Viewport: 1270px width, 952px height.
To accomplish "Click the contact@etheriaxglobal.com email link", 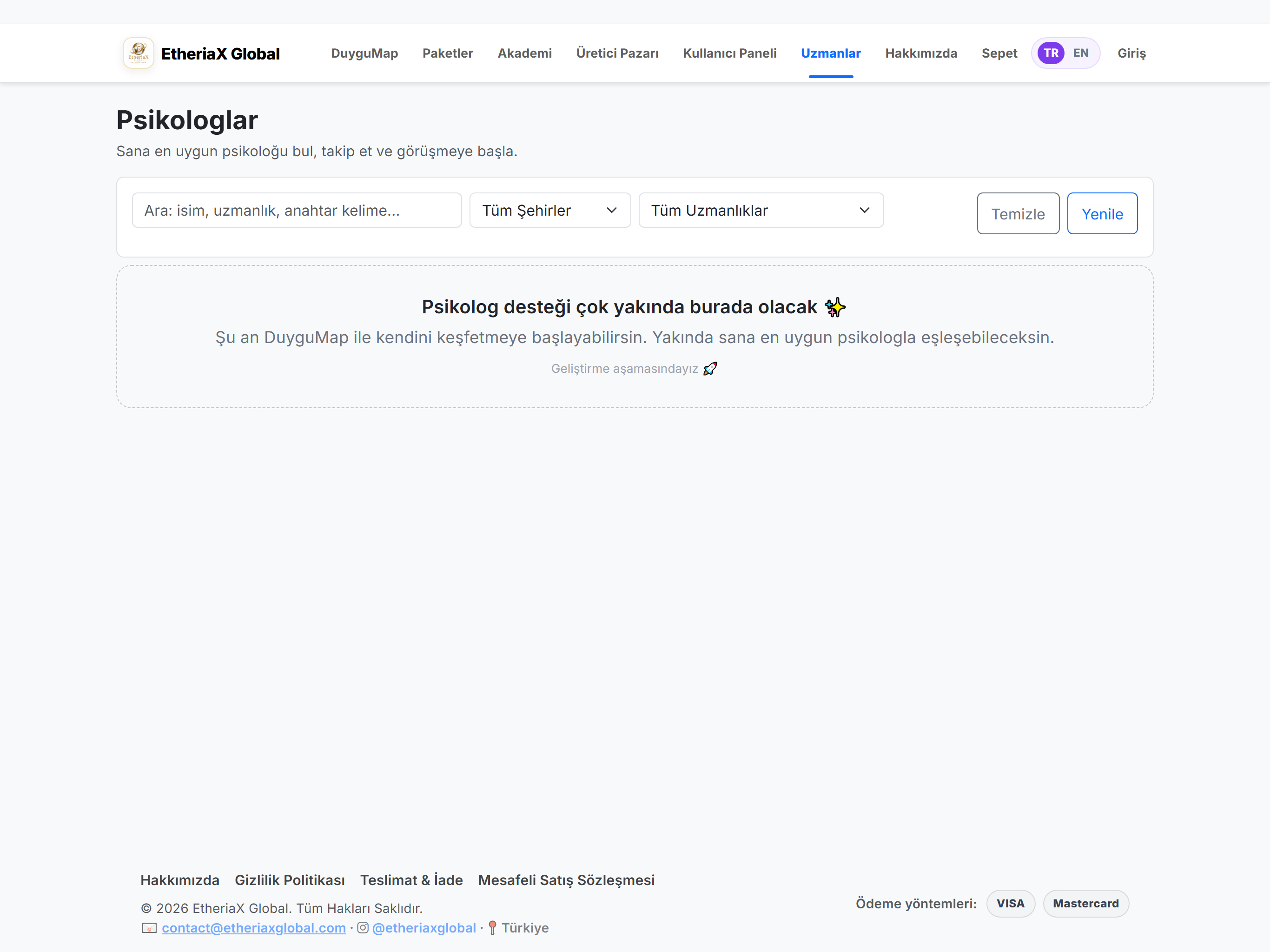I will 254,928.
